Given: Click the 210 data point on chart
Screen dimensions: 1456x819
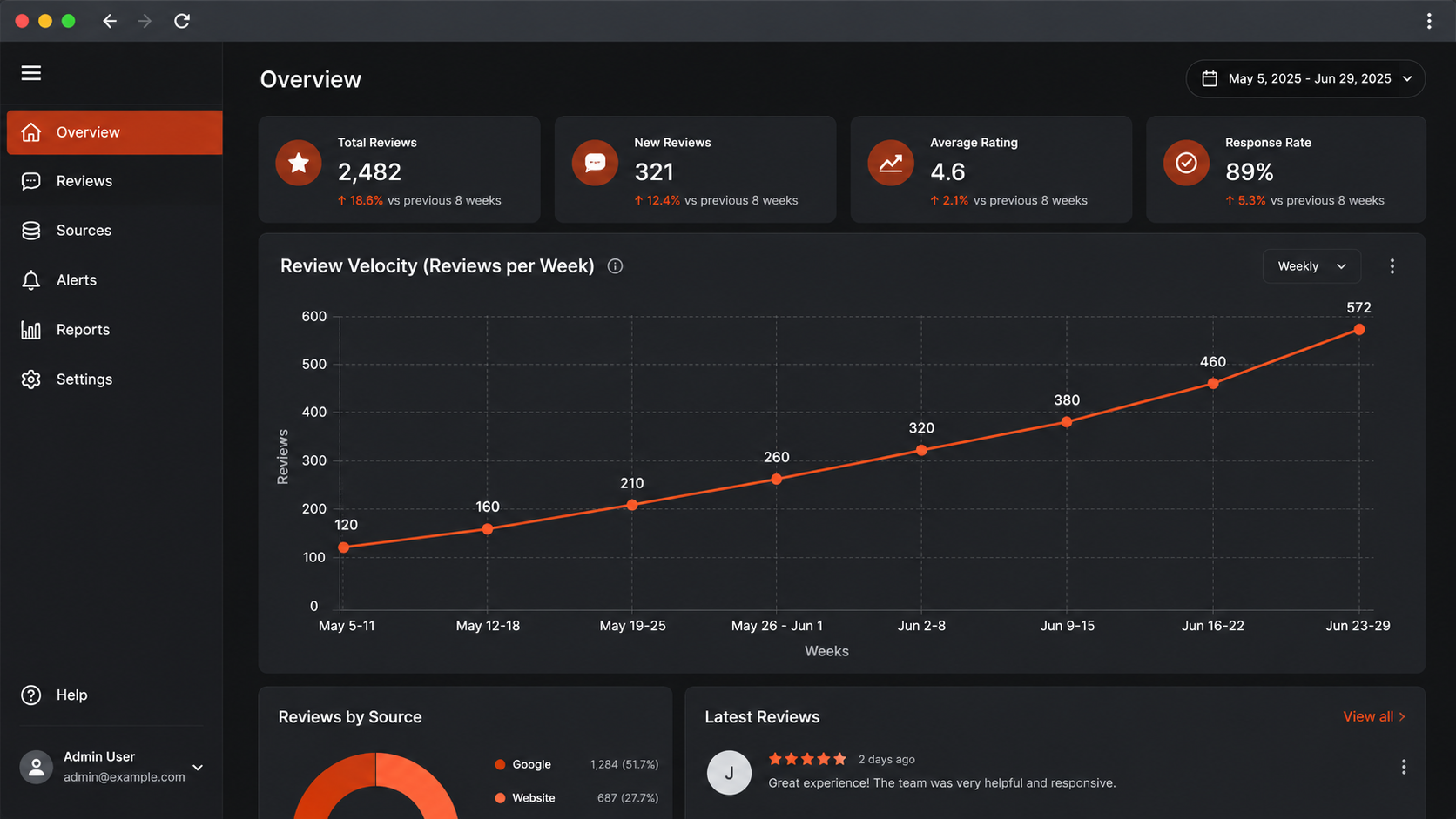Looking at the screenshot, I should tap(632, 505).
